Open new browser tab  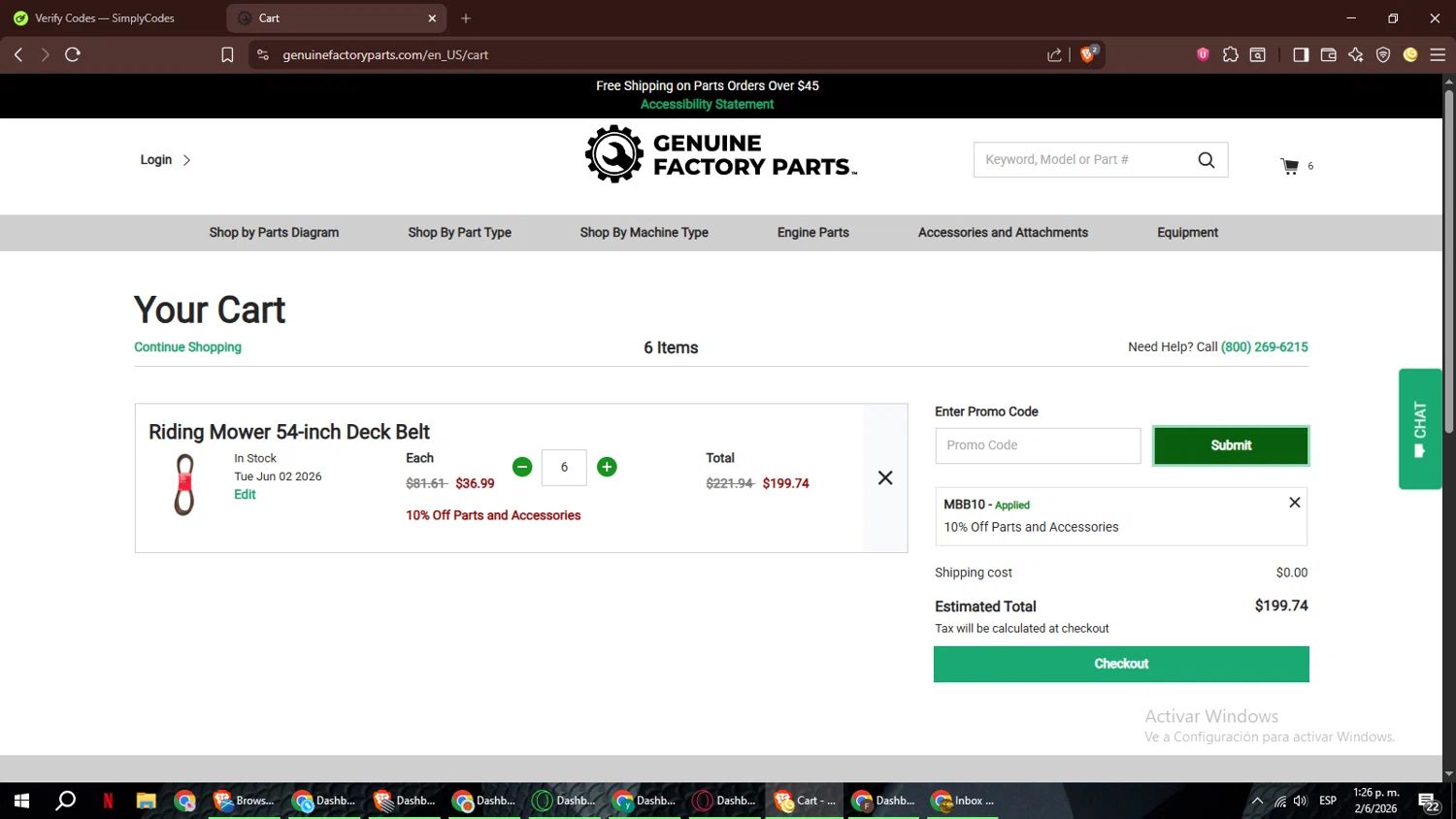[466, 17]
